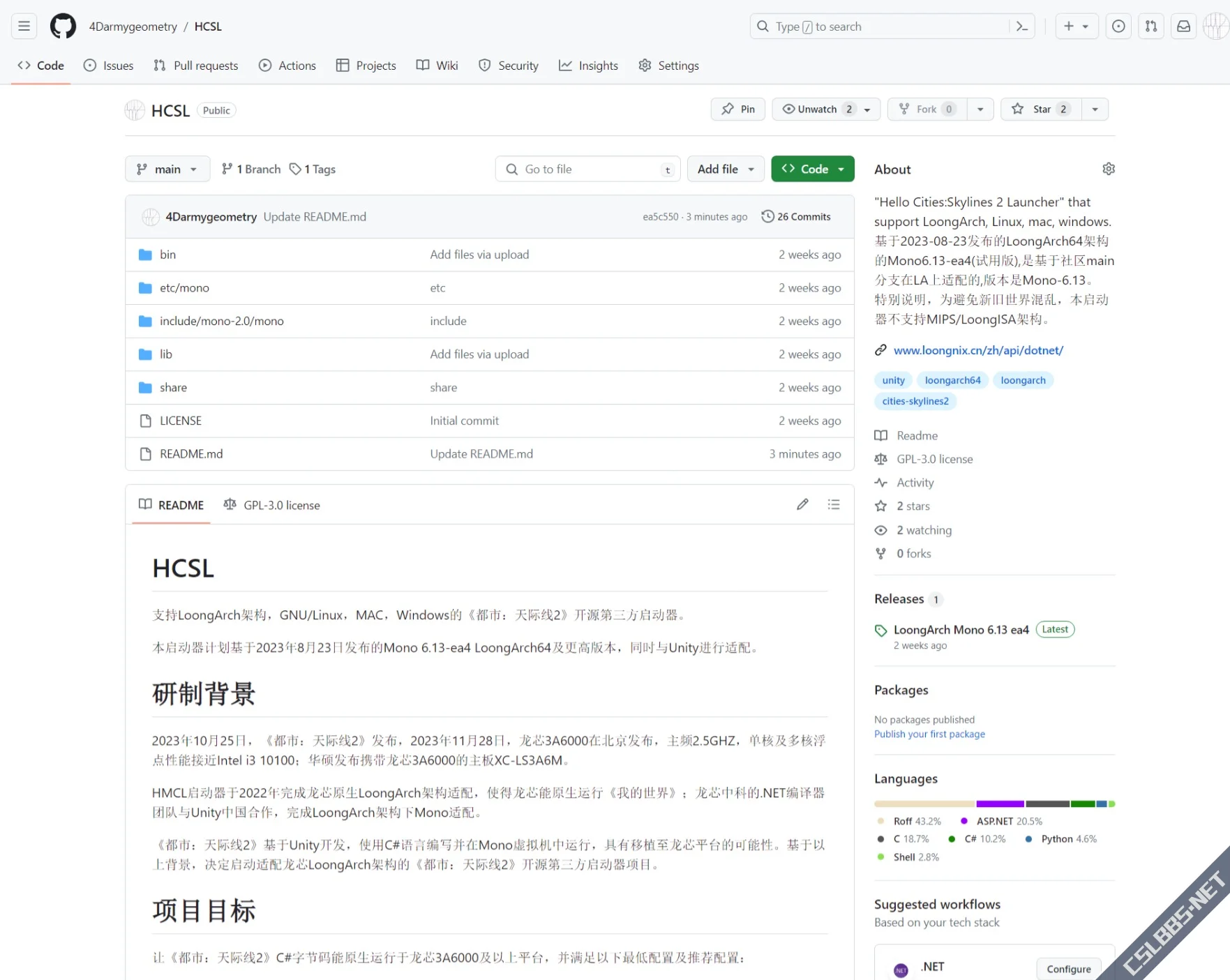The height and width of the screenshot is (980, 1230).
Task: Open the Wiki tab
Action: (437, 66)
